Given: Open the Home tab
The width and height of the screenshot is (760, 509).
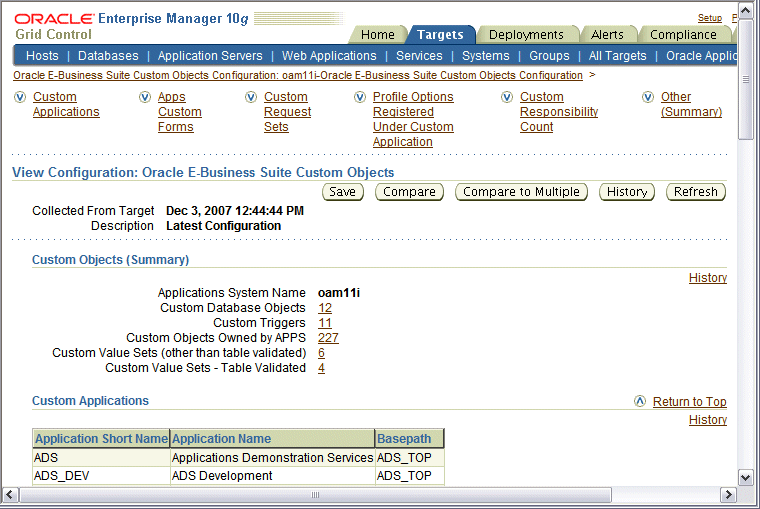Looking at the screenshot, I should point(378,35).
